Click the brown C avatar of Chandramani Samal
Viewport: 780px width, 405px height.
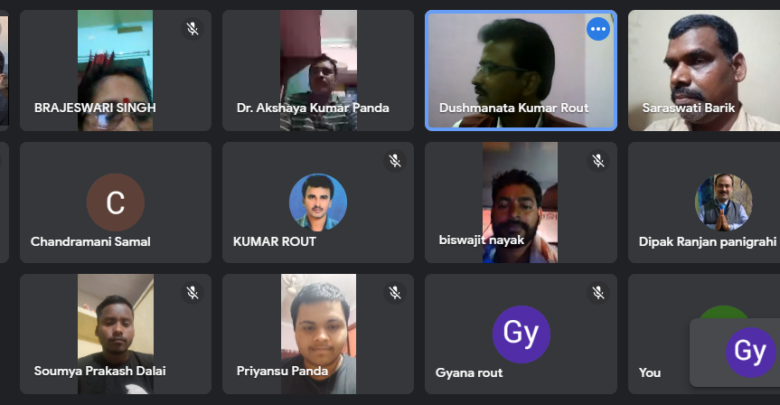[115, 202]
